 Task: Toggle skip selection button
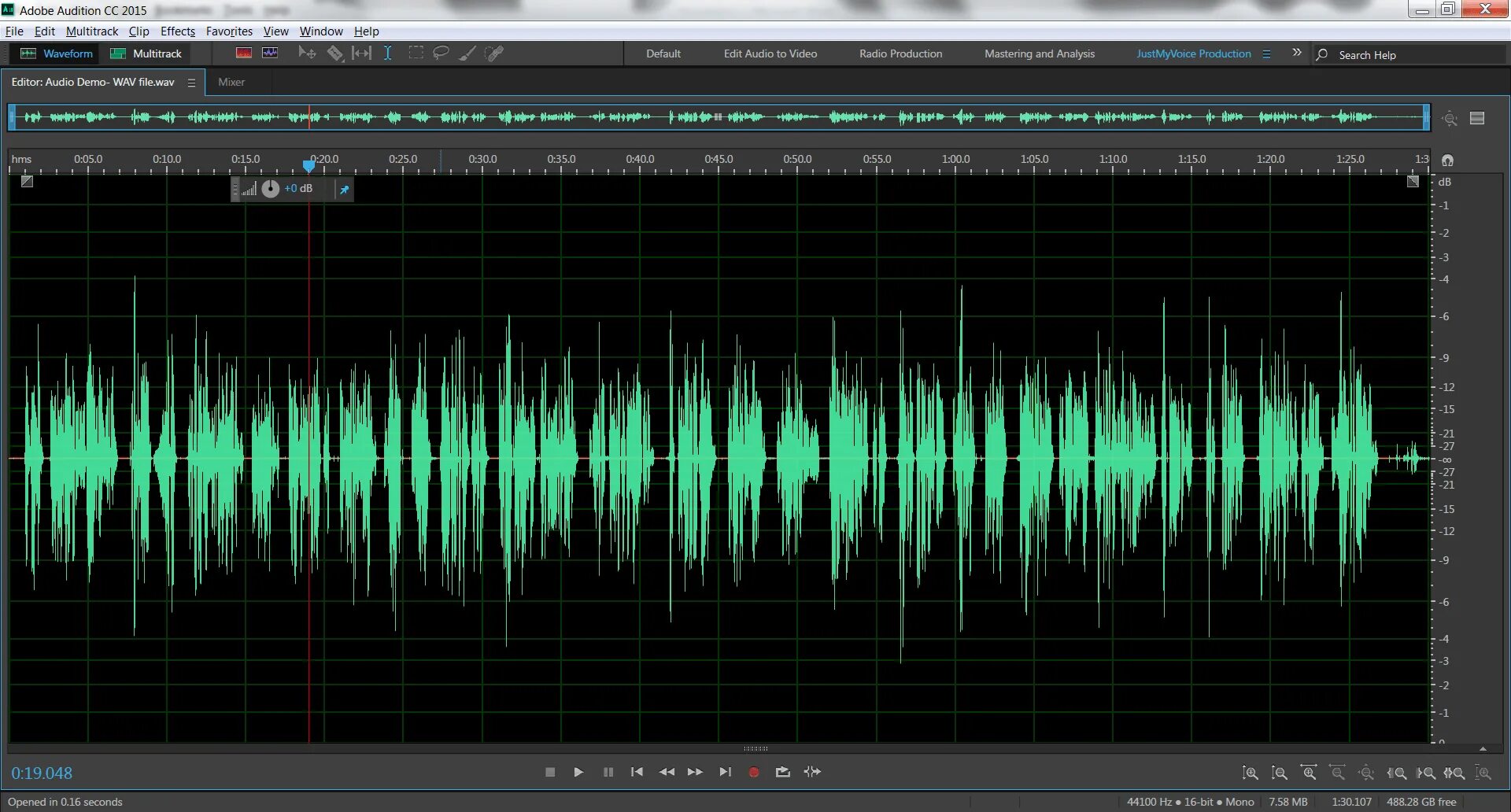tap(812, 772)
